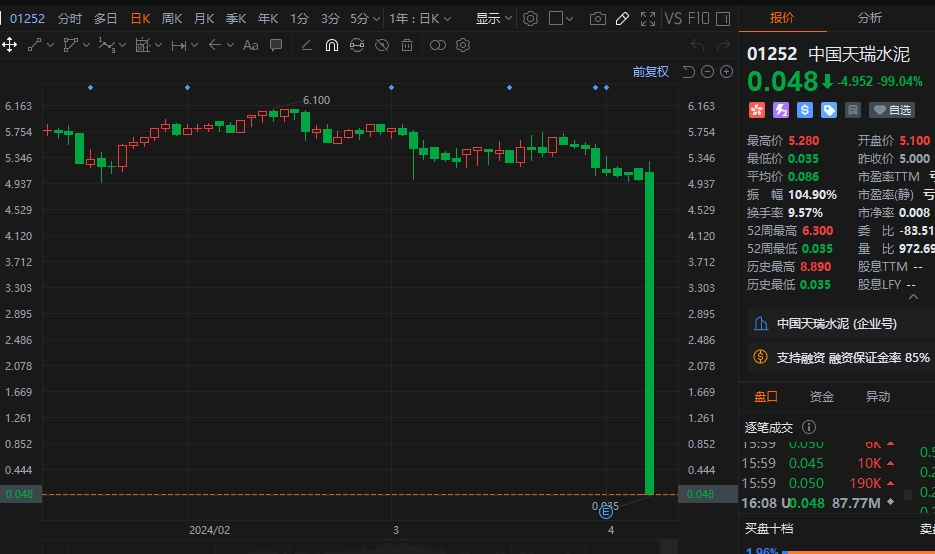
Task: Open the chart settings gear icon
Action: click(x=530, y=19)
